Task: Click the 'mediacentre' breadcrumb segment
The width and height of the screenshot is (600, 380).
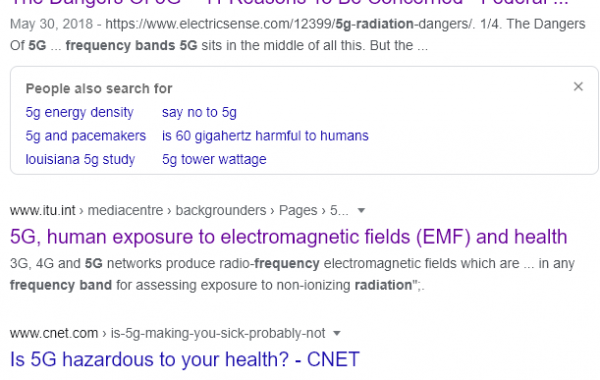Action: (126, 210)
